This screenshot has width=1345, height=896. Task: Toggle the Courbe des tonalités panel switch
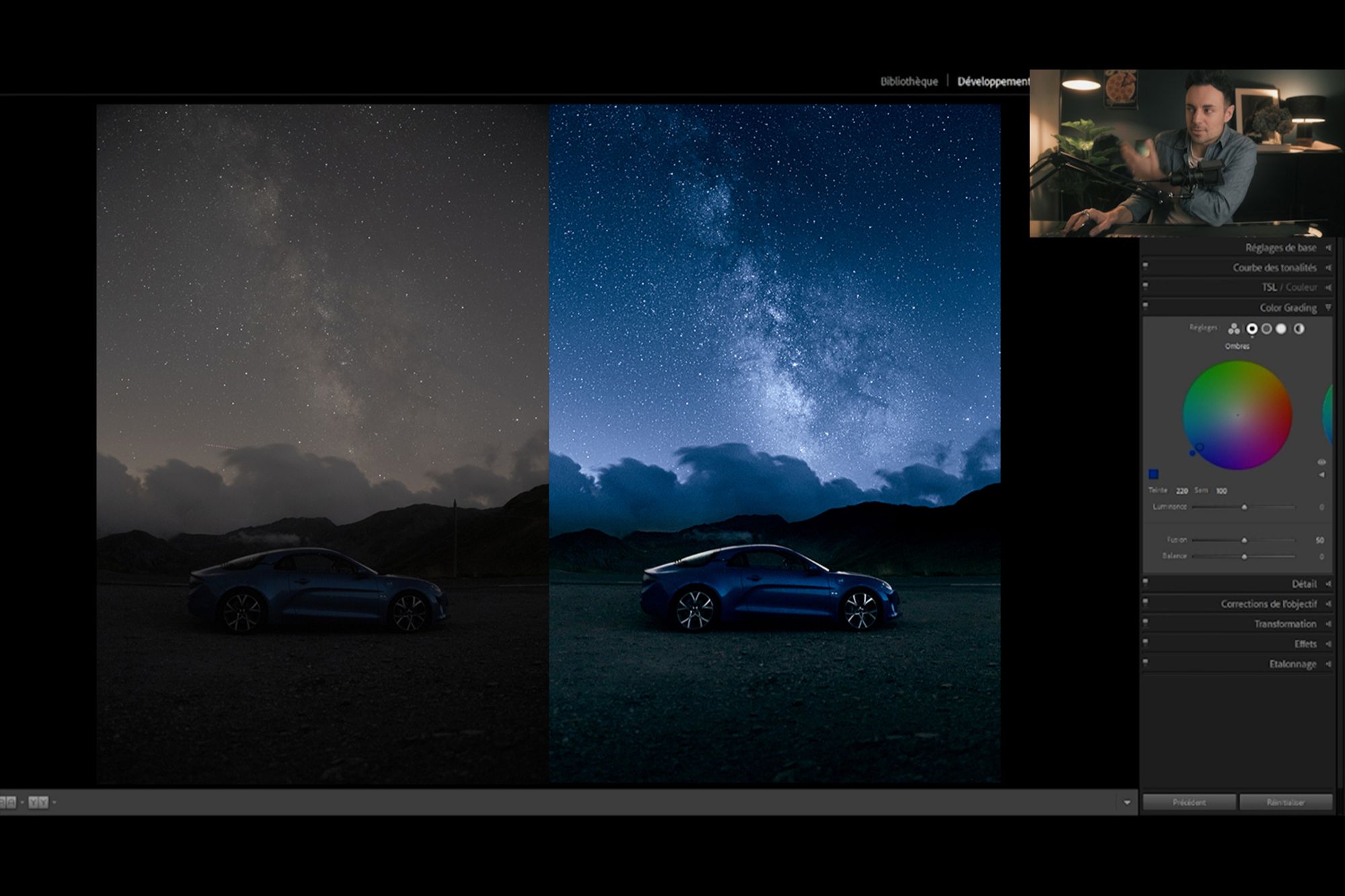tap(1146, 266)
